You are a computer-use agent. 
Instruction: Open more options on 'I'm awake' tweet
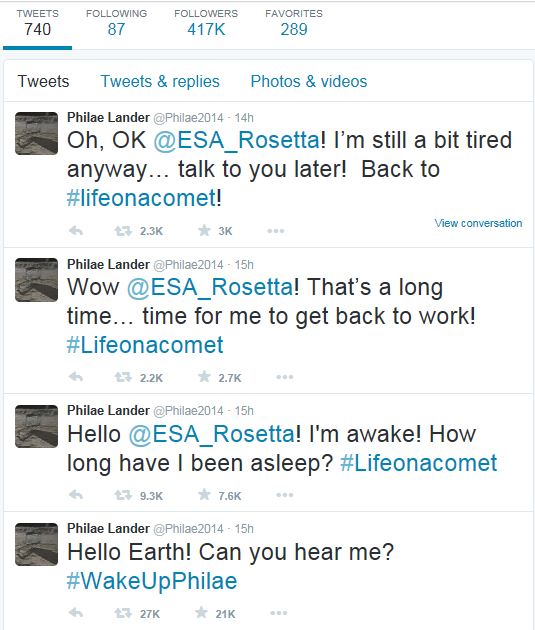285,495
